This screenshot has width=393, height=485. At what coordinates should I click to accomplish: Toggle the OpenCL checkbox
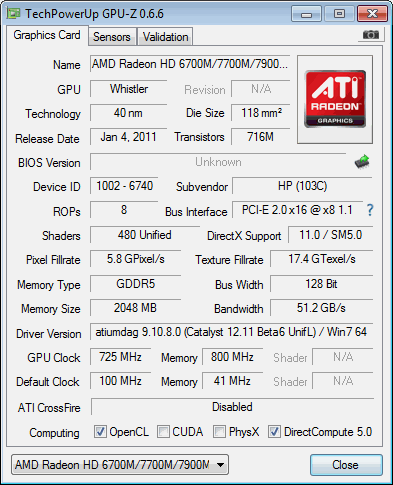coord(100,431)
